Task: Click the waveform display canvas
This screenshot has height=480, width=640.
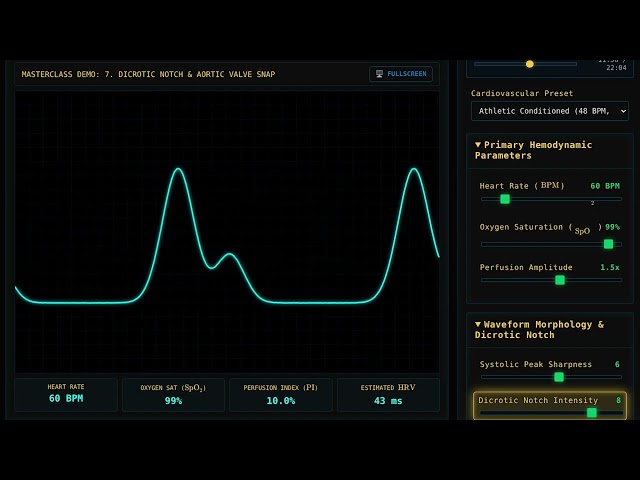Action: (x=227, y=231)
